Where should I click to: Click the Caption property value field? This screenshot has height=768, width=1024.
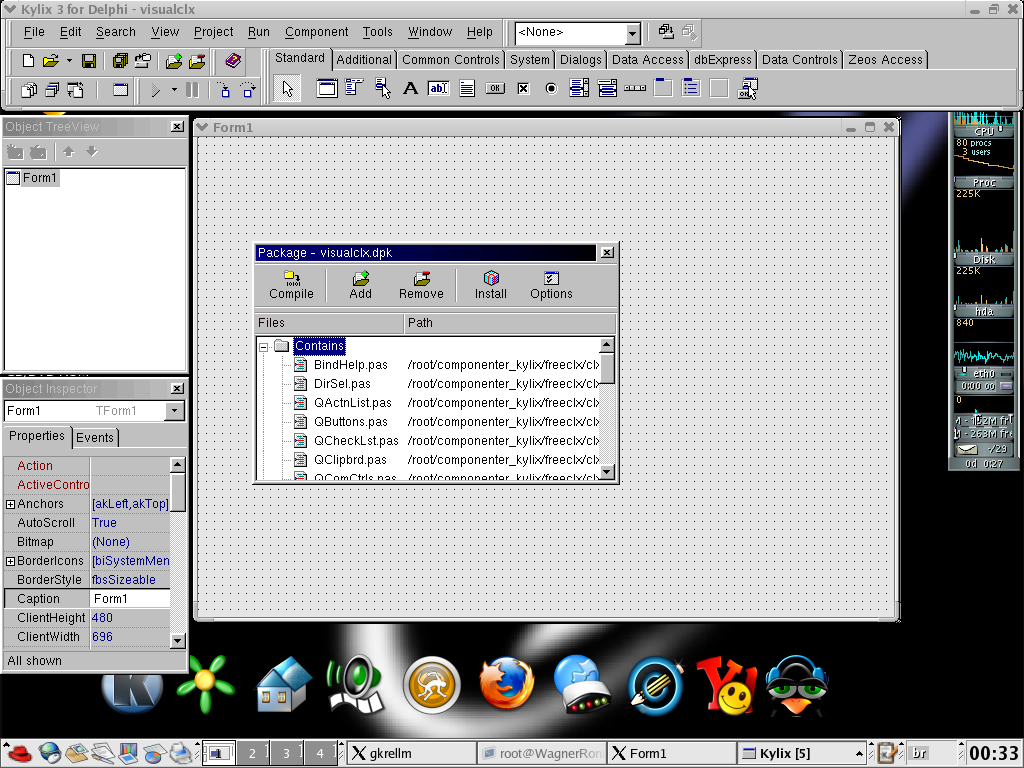coord(130,599)
